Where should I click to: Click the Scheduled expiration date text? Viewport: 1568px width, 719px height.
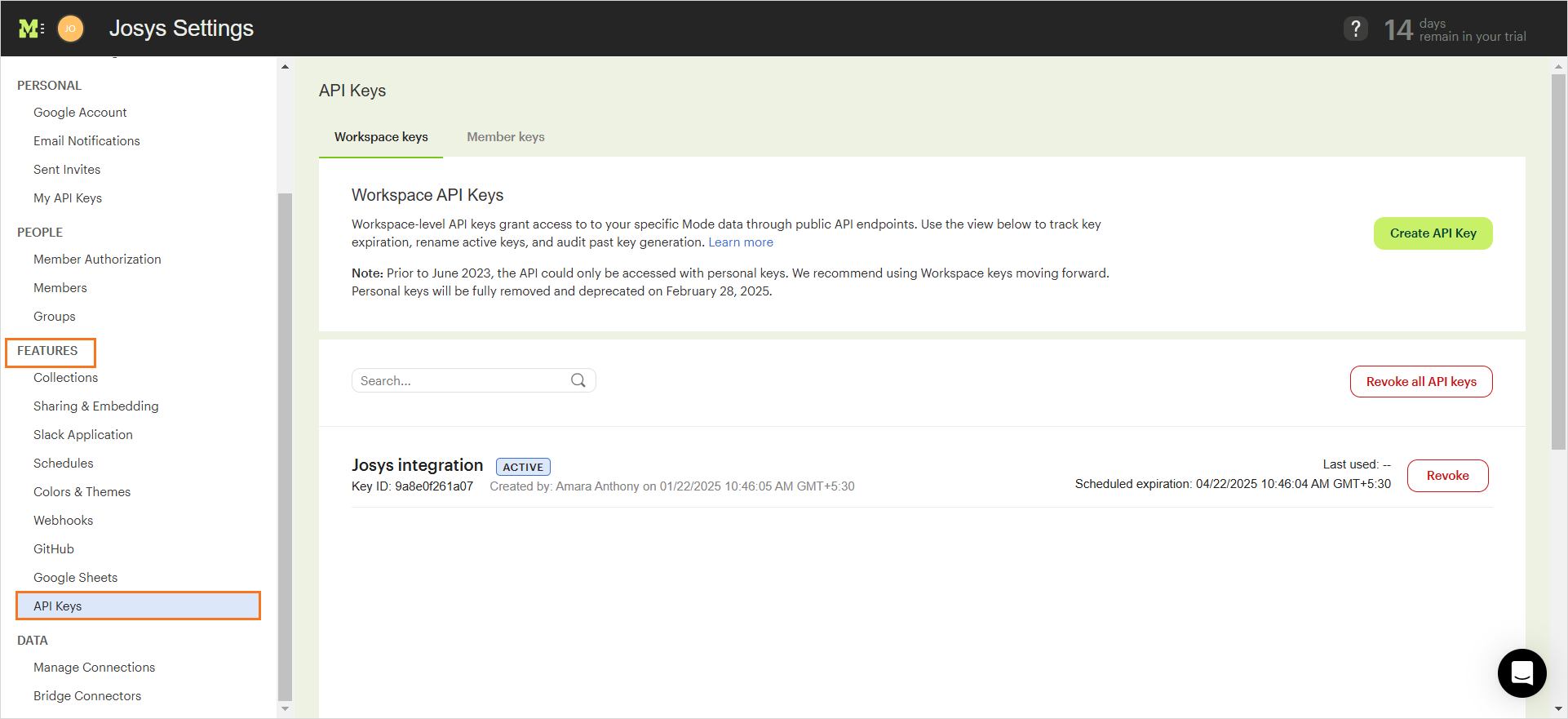[1233, 484]
